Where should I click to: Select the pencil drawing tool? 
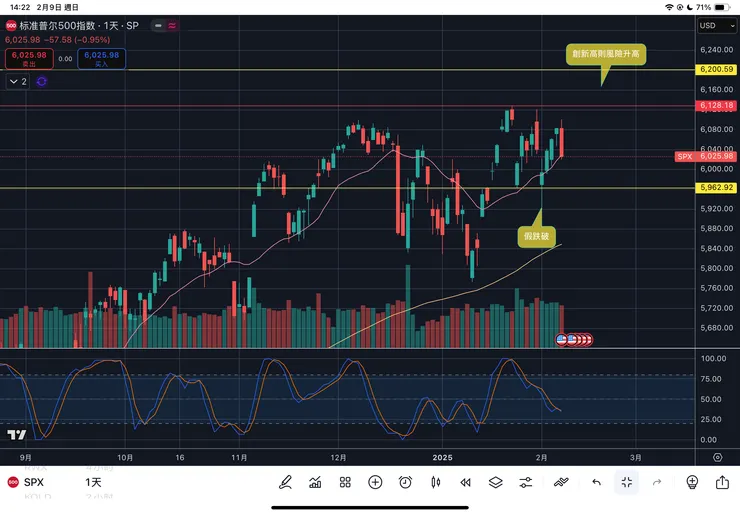285,482
